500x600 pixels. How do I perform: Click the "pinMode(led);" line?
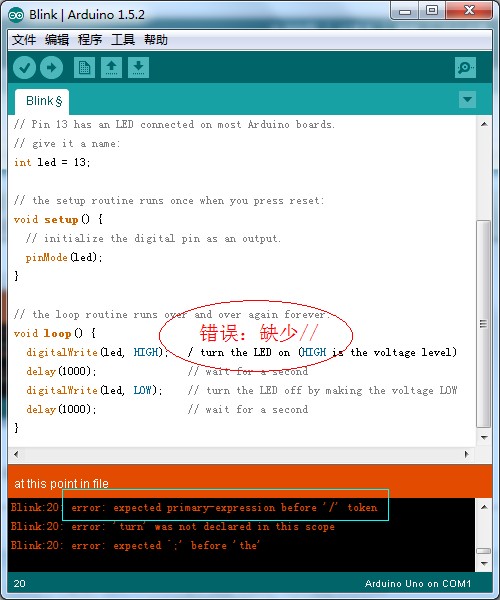[64, 257]
